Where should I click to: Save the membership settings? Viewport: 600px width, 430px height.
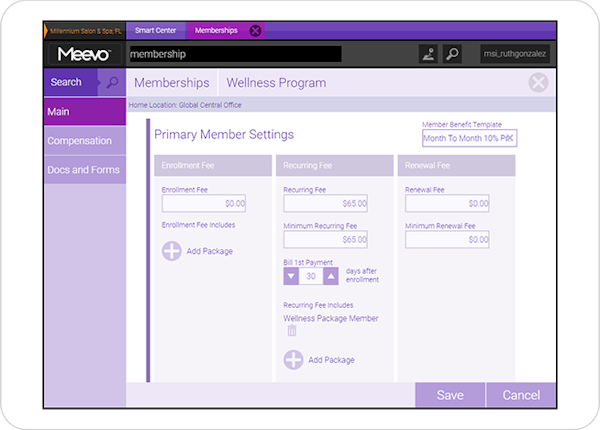pos(450,395)
